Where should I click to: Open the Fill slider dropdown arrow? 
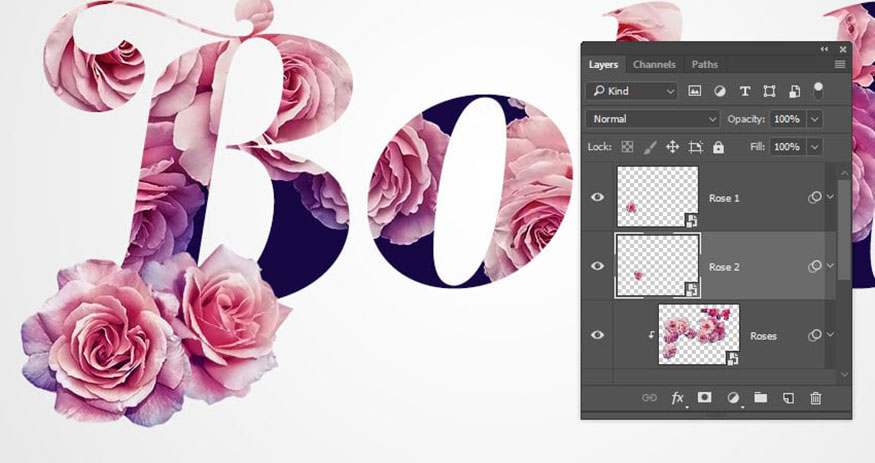click(x=815, y=147)
